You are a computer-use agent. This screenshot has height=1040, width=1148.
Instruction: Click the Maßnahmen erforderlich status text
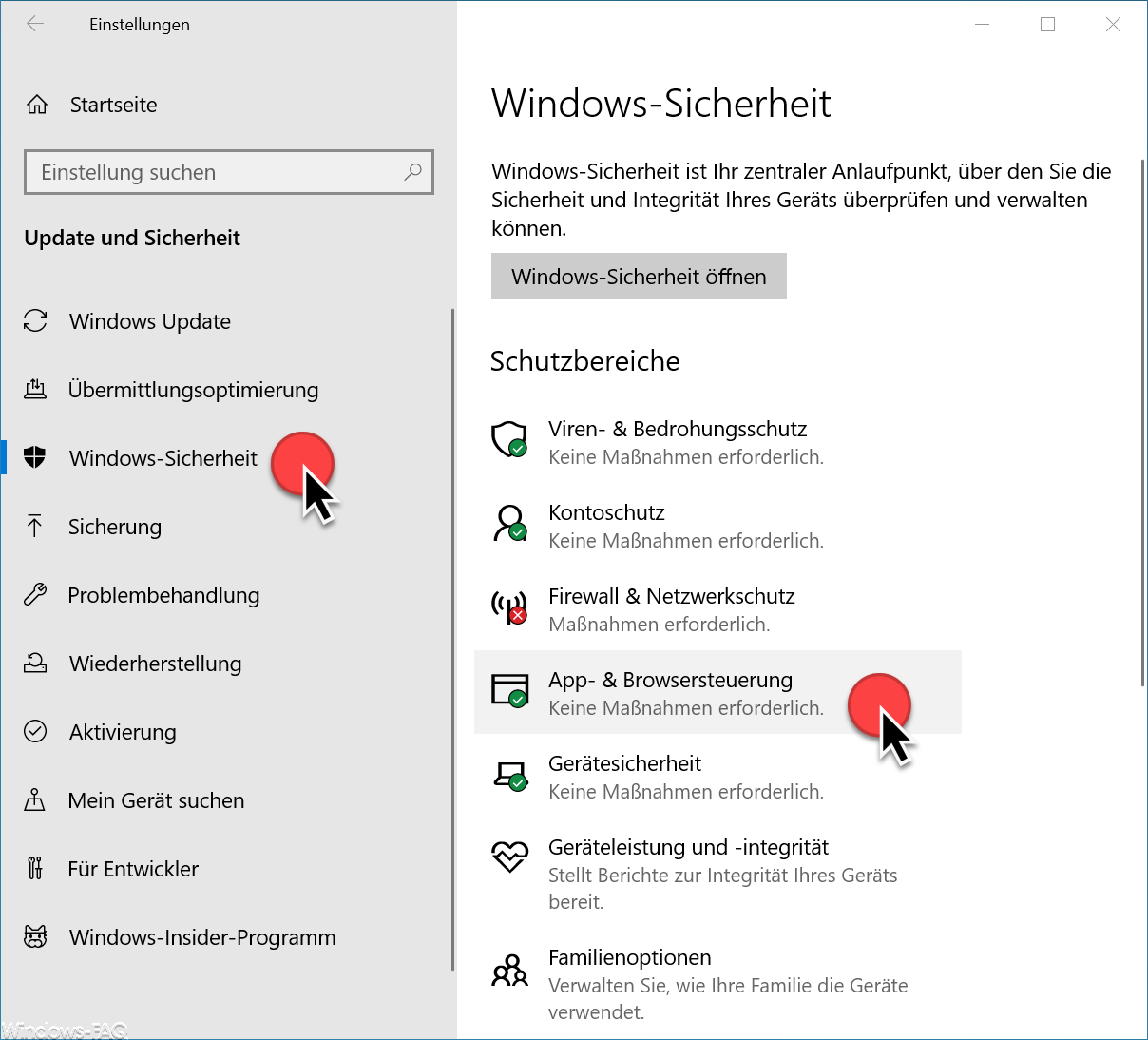[660, 625]
